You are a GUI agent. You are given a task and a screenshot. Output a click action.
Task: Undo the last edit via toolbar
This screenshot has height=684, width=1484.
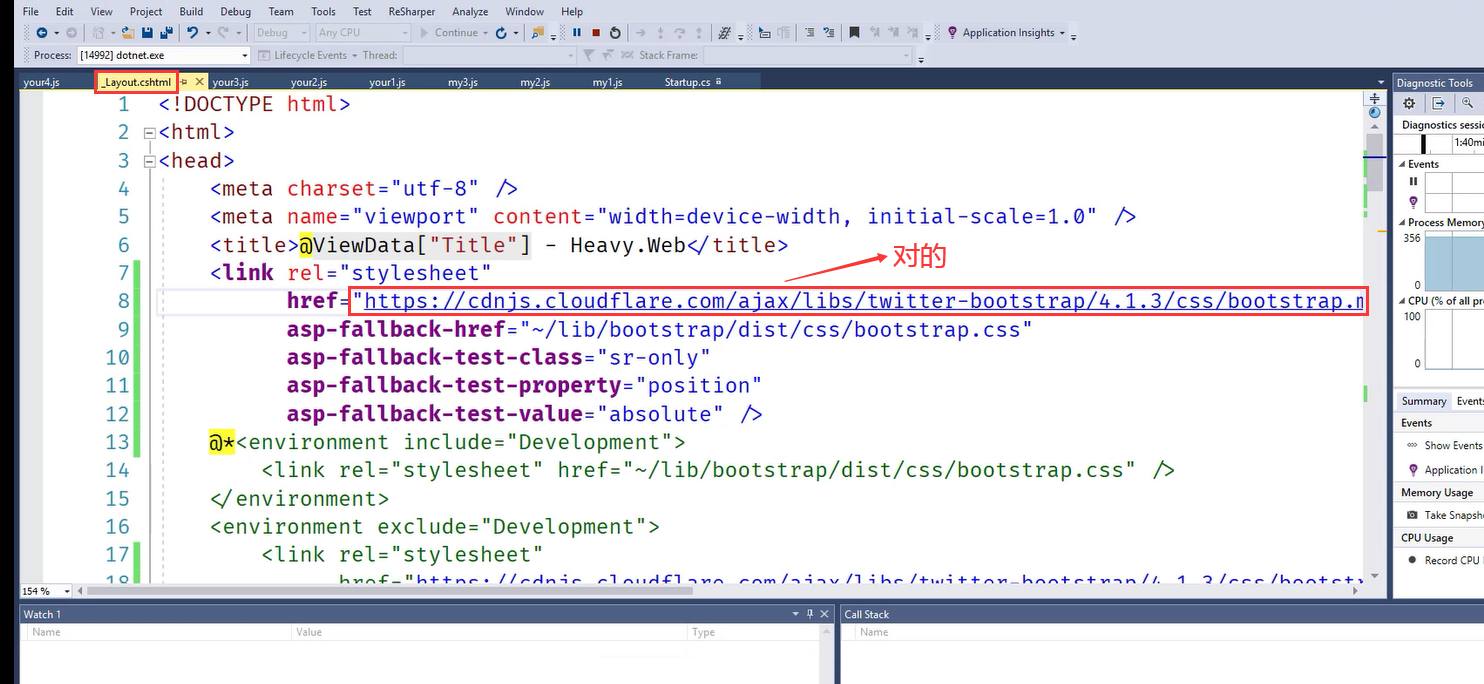pos(192,33)
